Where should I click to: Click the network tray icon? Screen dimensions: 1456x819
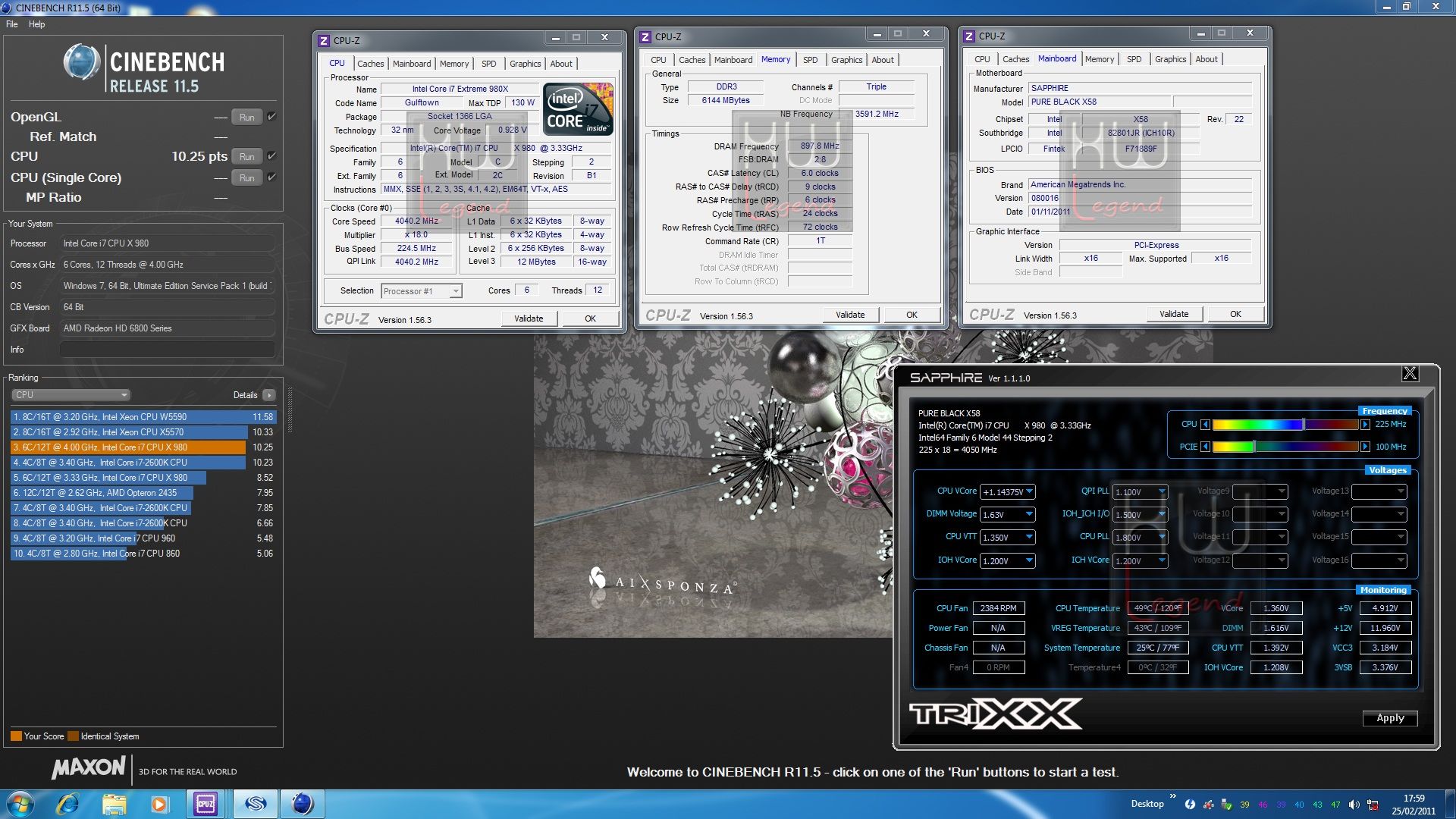point(1373,805)
